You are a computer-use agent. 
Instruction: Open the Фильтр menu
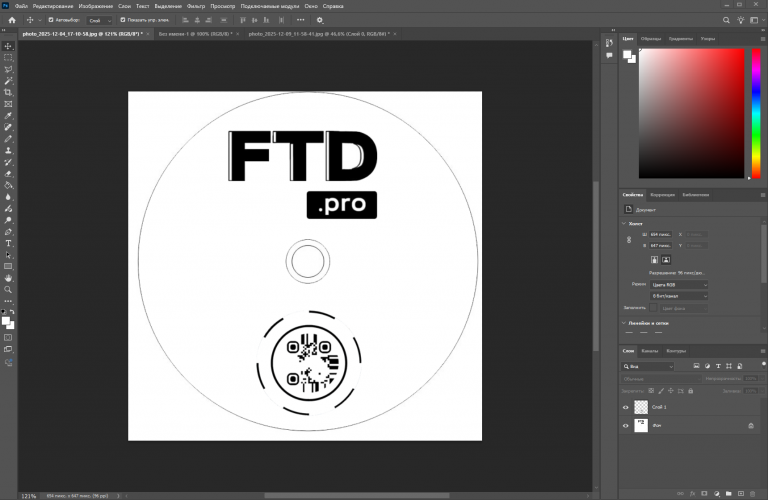196,6
